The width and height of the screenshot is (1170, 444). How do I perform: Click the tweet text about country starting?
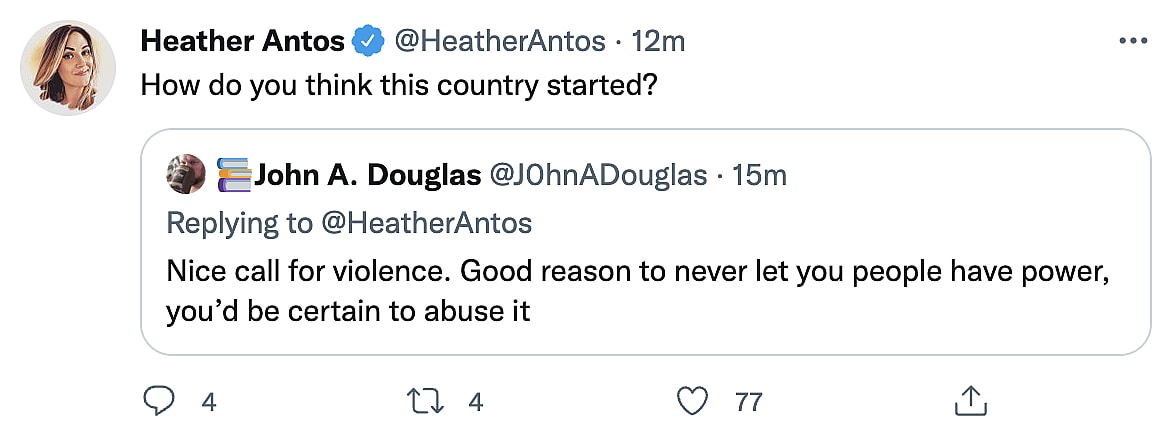tap(398, 85)
